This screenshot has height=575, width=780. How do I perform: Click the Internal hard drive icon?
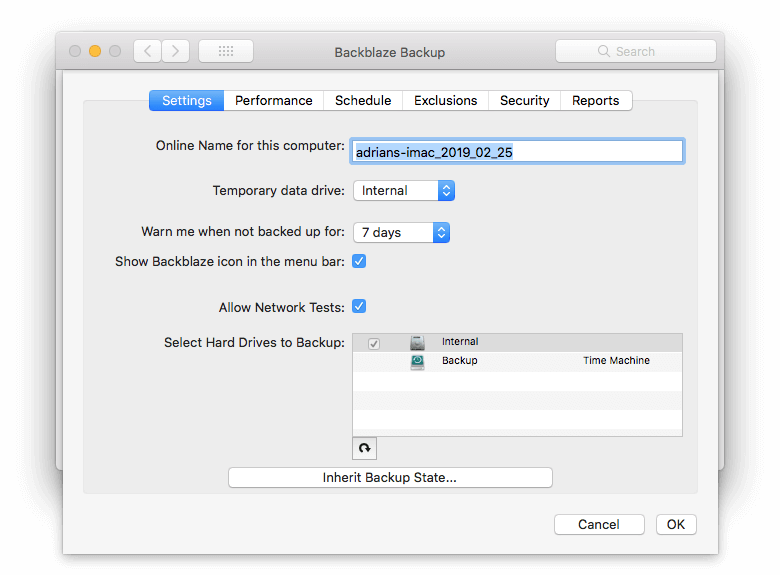pos(417,342)
